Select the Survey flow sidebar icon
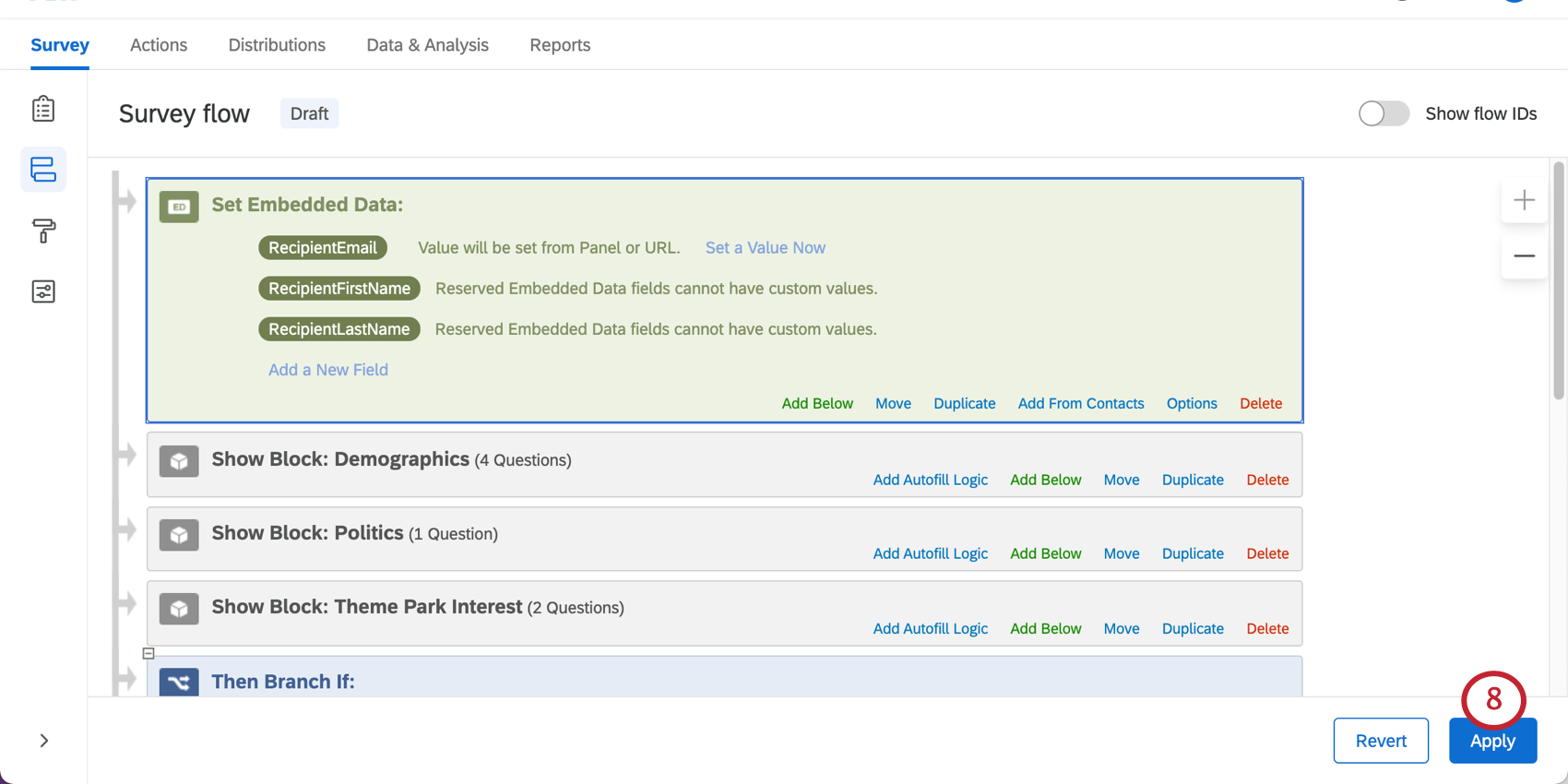 (x=43, y=170)
